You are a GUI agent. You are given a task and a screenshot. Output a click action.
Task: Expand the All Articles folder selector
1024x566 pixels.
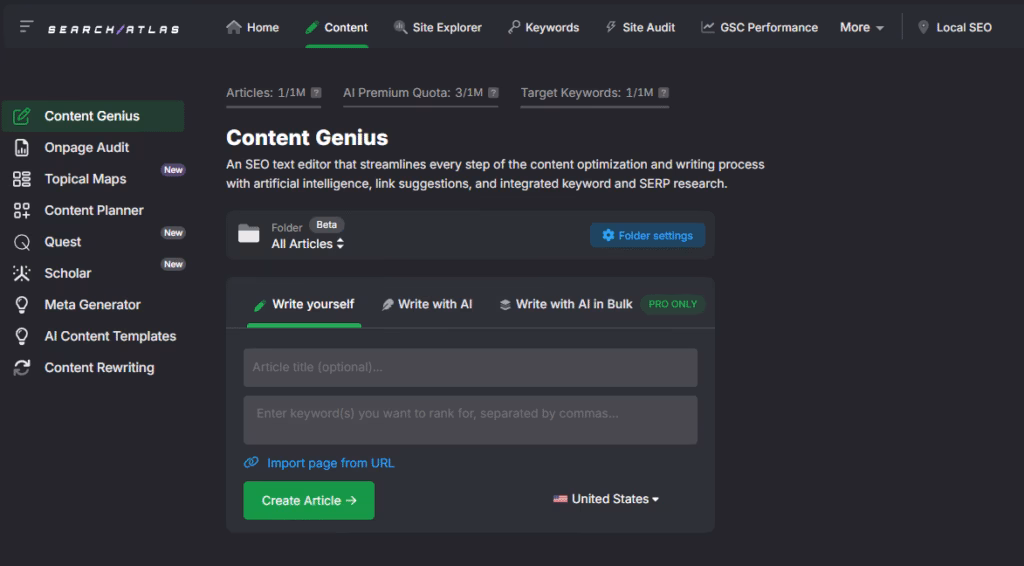[308, 244]
